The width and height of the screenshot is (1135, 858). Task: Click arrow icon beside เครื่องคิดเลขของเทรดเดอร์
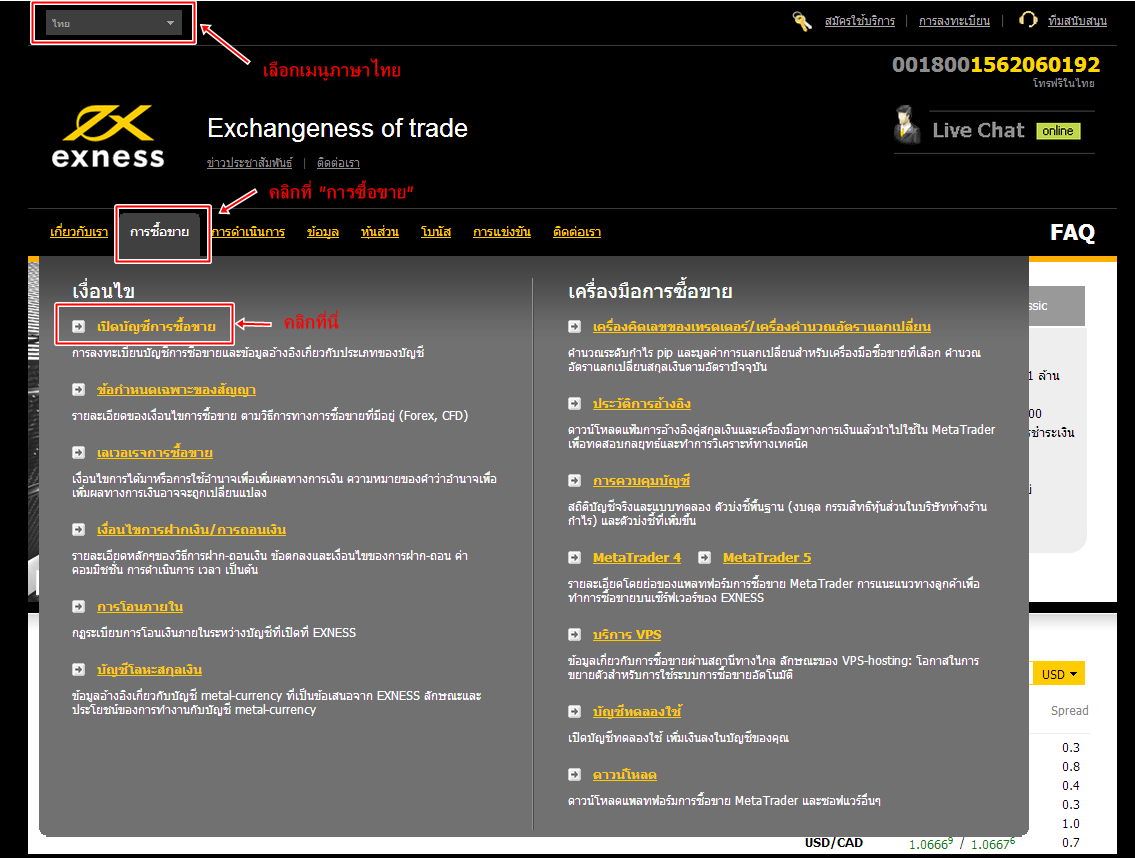tap(574, 327)
